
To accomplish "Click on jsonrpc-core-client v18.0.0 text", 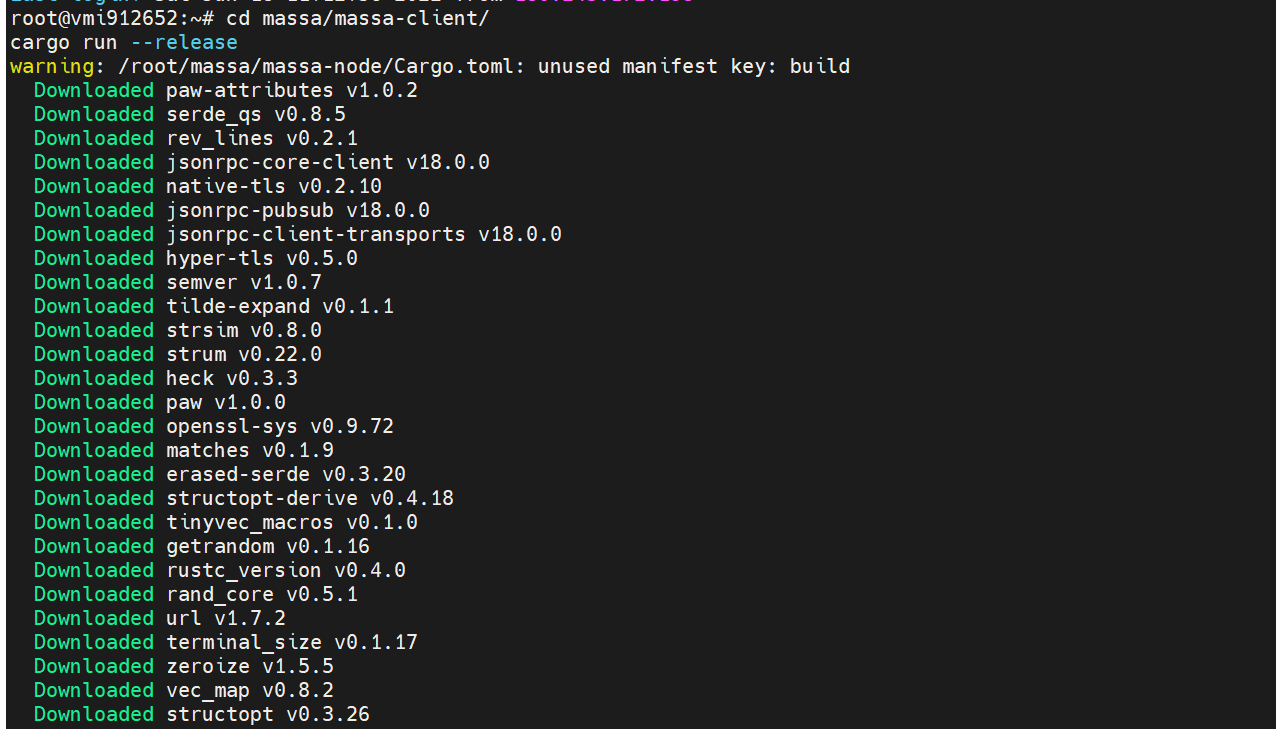I will tap(328, 163).
